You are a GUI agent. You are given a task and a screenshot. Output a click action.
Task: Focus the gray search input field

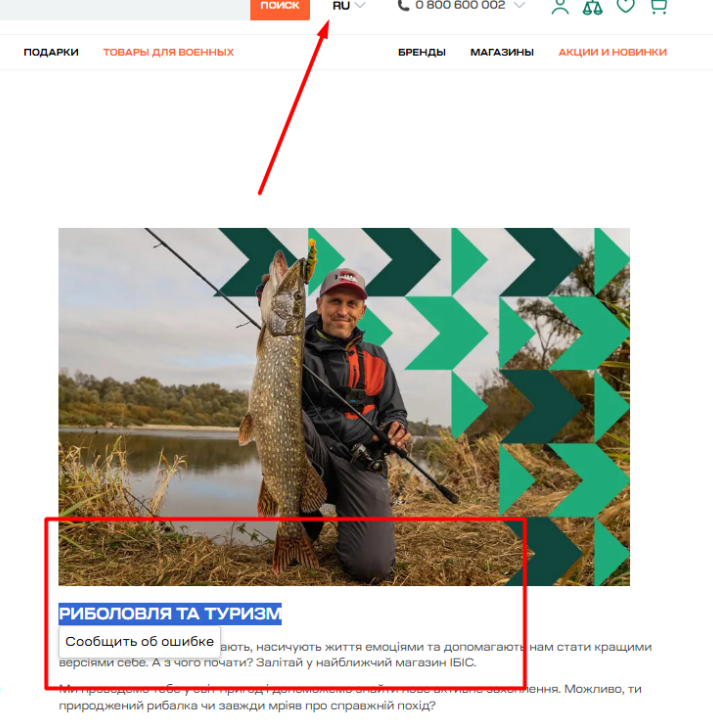pos(125,9)
